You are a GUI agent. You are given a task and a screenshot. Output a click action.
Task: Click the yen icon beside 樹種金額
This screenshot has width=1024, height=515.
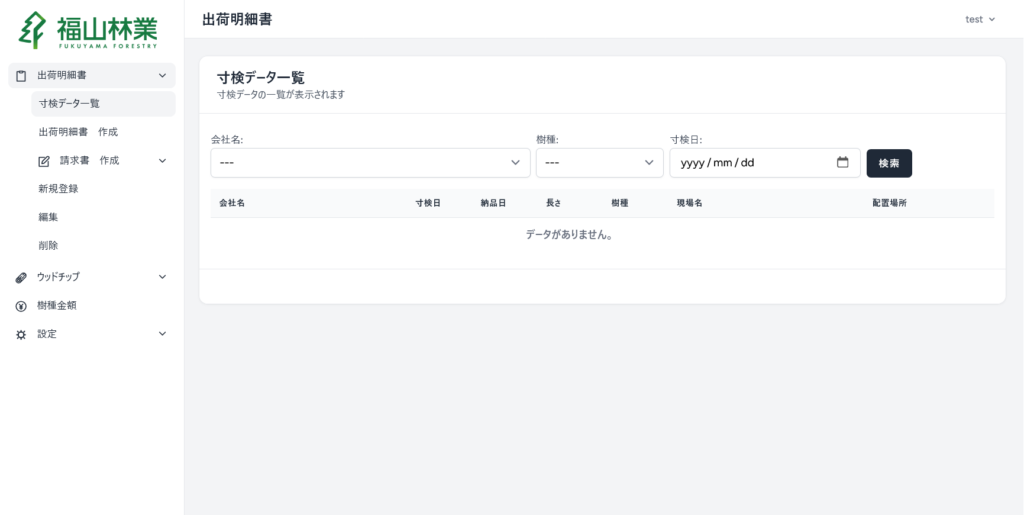point(21,305)
